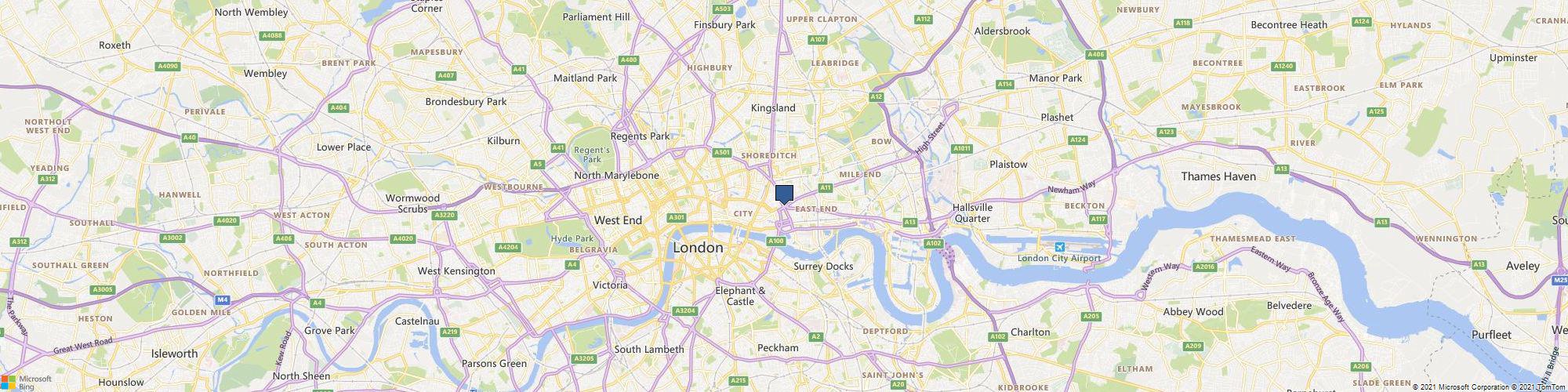Click the West End label
This screenshot has width=1568, height=392.
click(618, 220)
